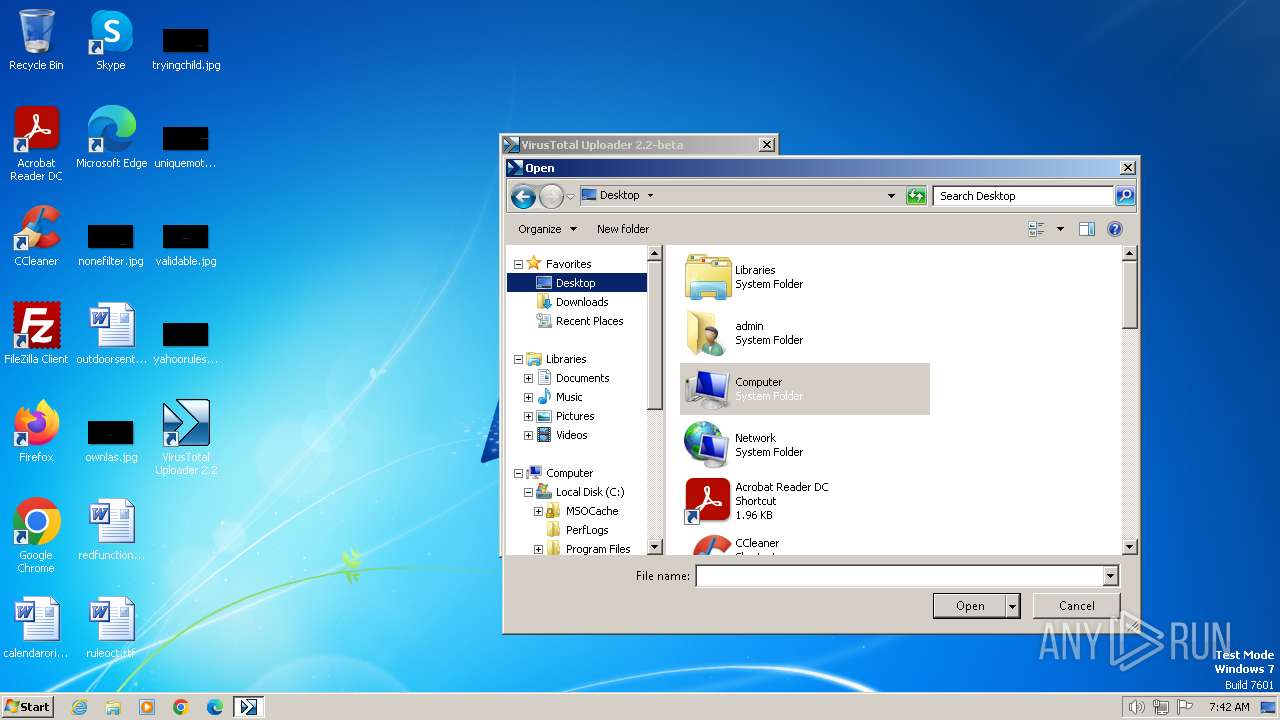Open Internet Explorer from taskbar
This screenshot has height=720, width=1280.
(79, 707)
